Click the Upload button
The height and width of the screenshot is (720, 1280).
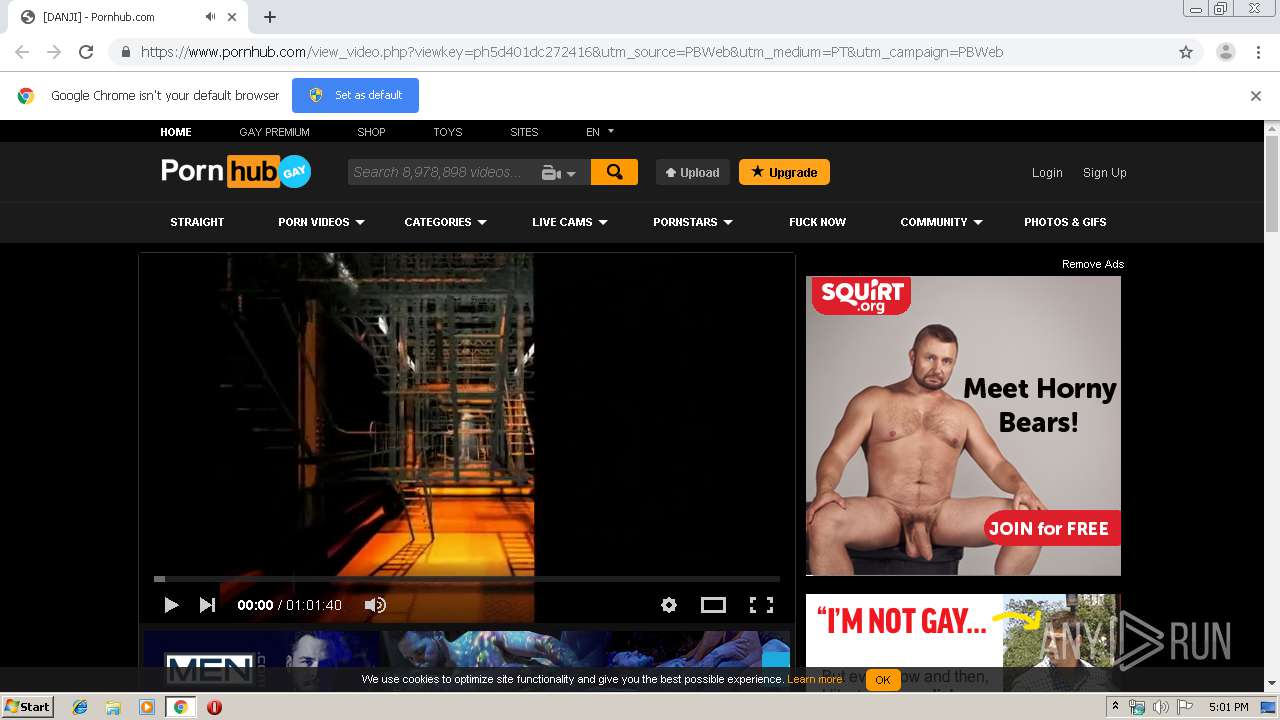click(x=693, y=172)
